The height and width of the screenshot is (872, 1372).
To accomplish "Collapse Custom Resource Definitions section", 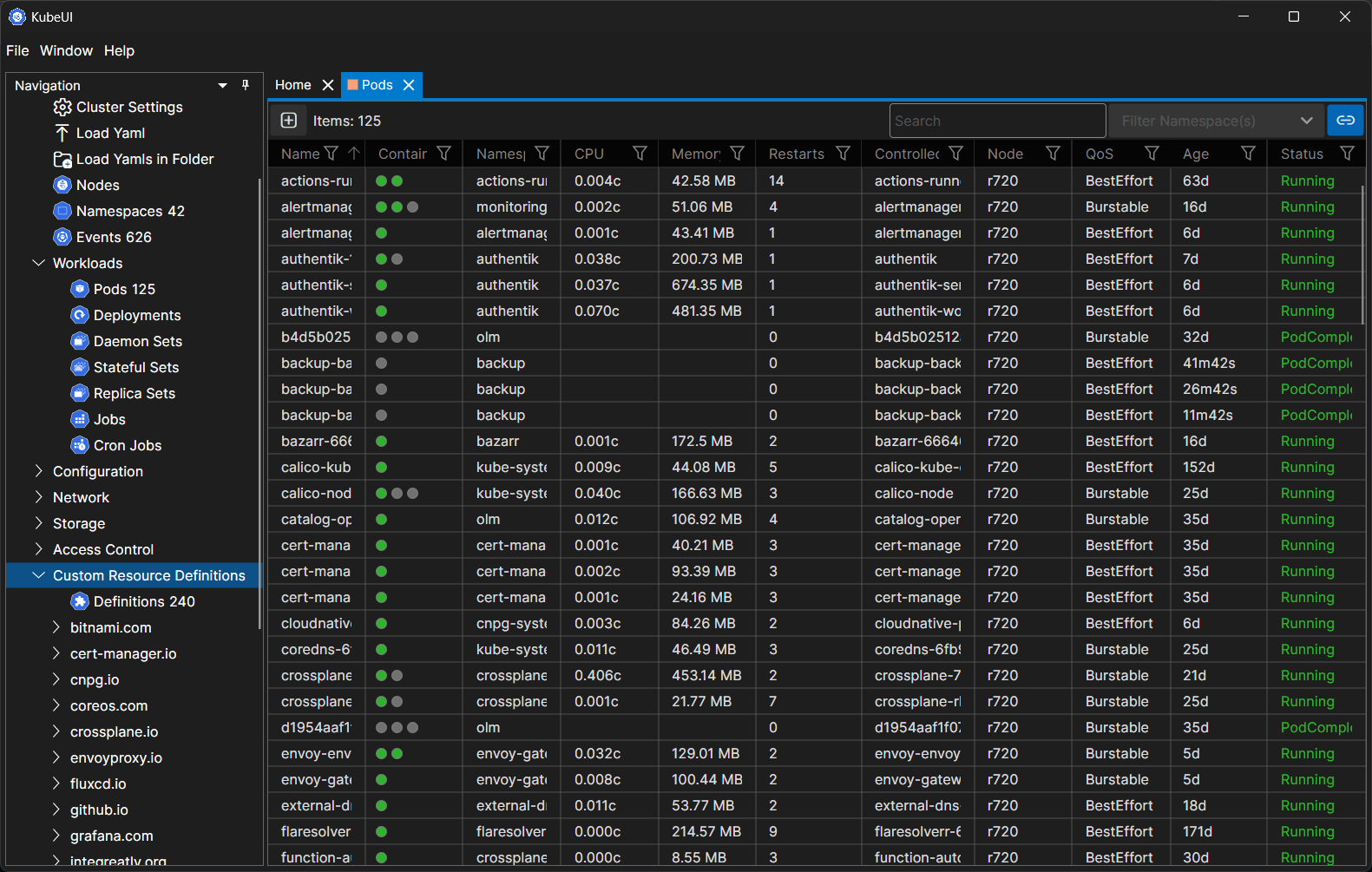I will (x=38, y=575).
